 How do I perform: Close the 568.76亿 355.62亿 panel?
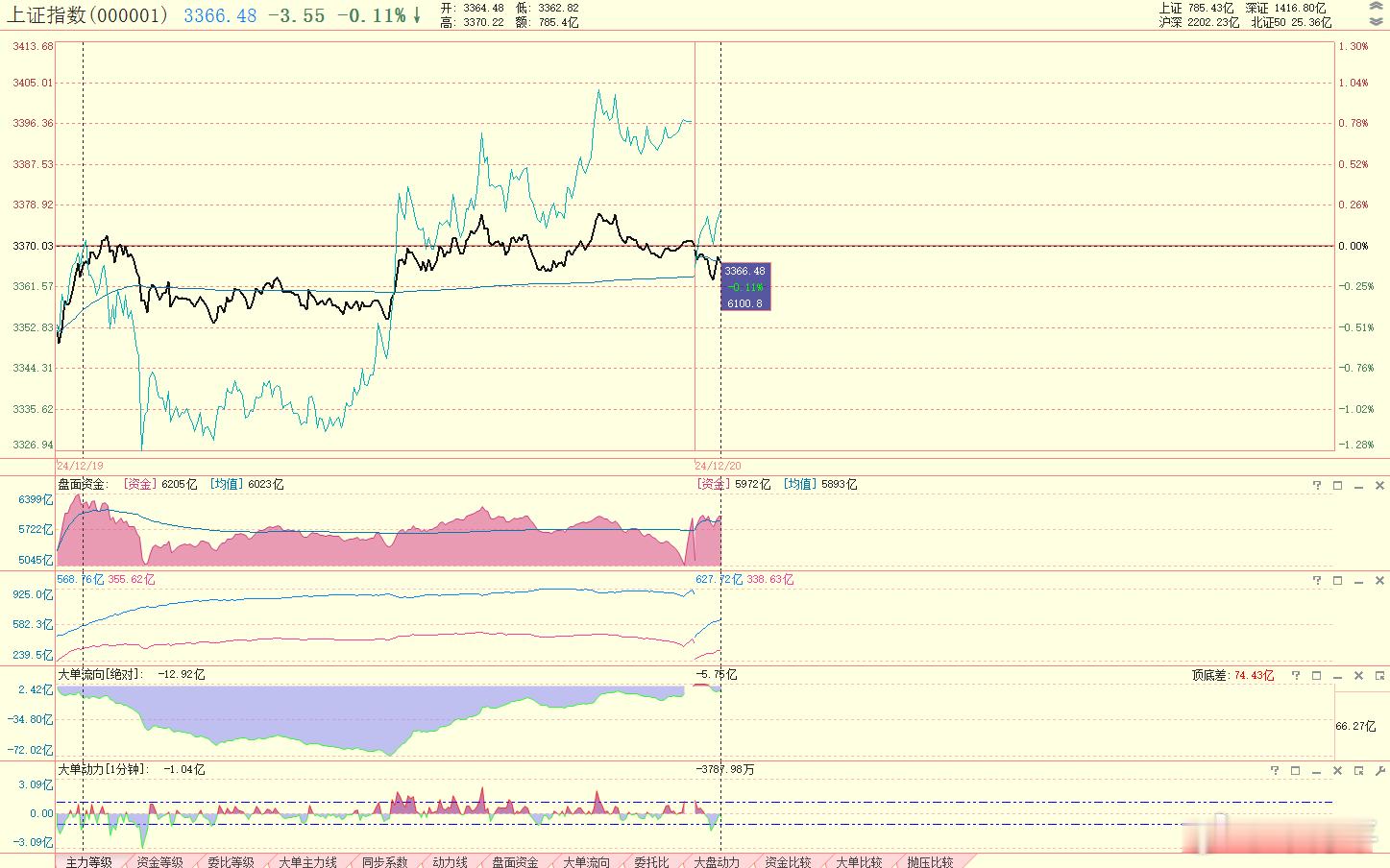point(1380,581)
